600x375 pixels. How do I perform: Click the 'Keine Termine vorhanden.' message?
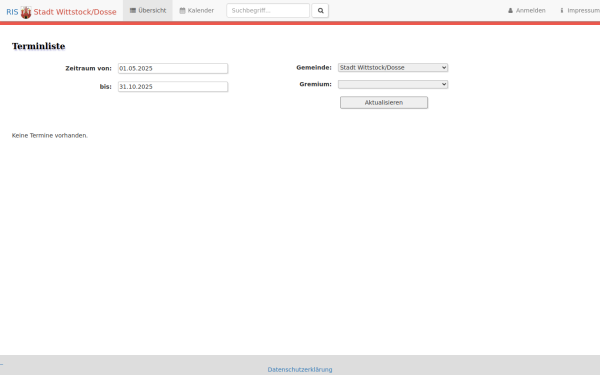click(x=50, y=135)
